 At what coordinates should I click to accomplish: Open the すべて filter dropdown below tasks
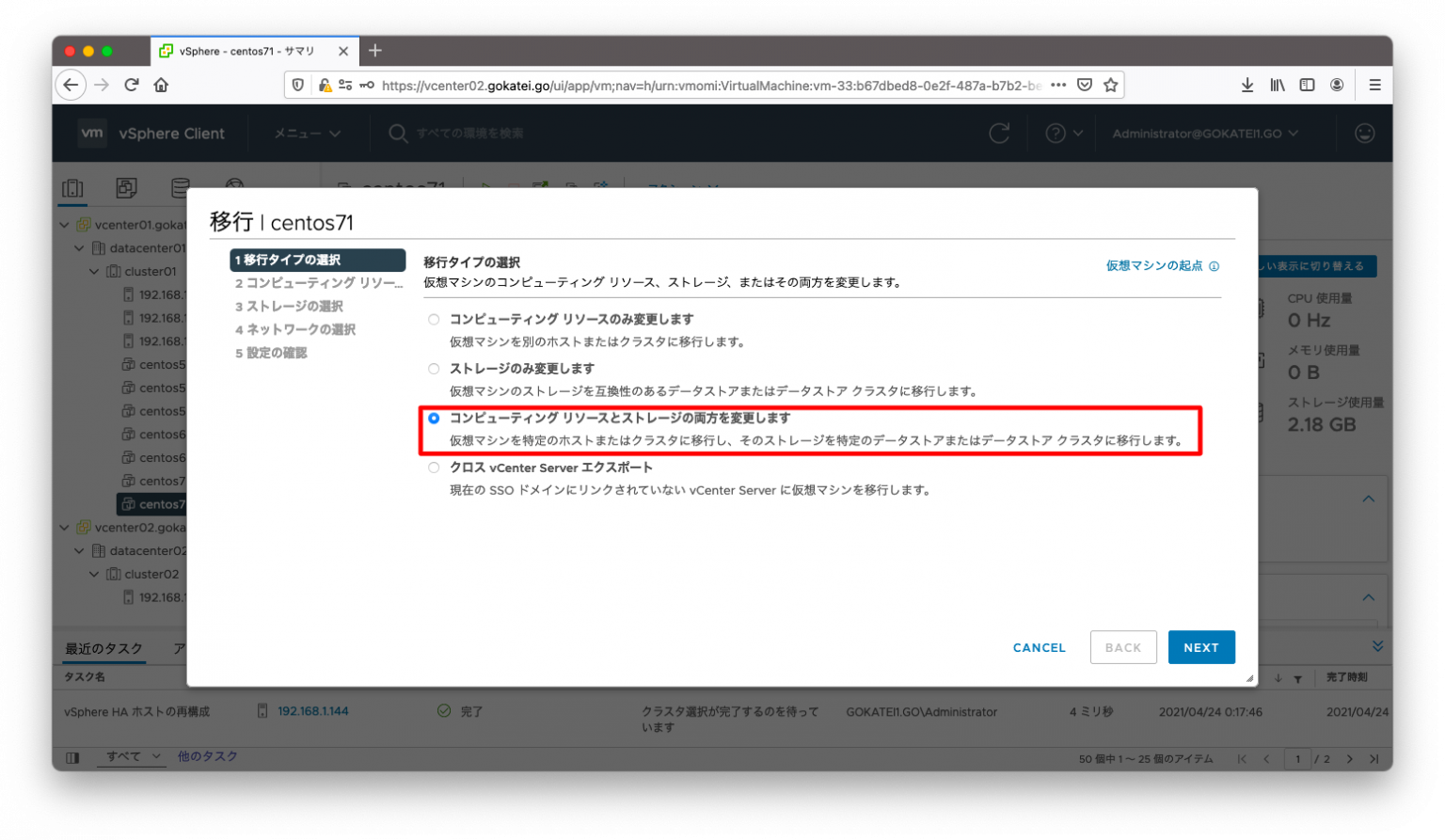[131, 756]
